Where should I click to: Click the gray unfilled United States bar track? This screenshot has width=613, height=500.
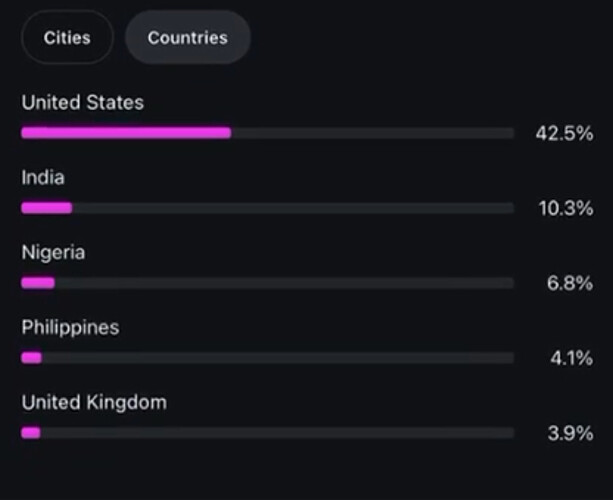[x=372, y=133]
